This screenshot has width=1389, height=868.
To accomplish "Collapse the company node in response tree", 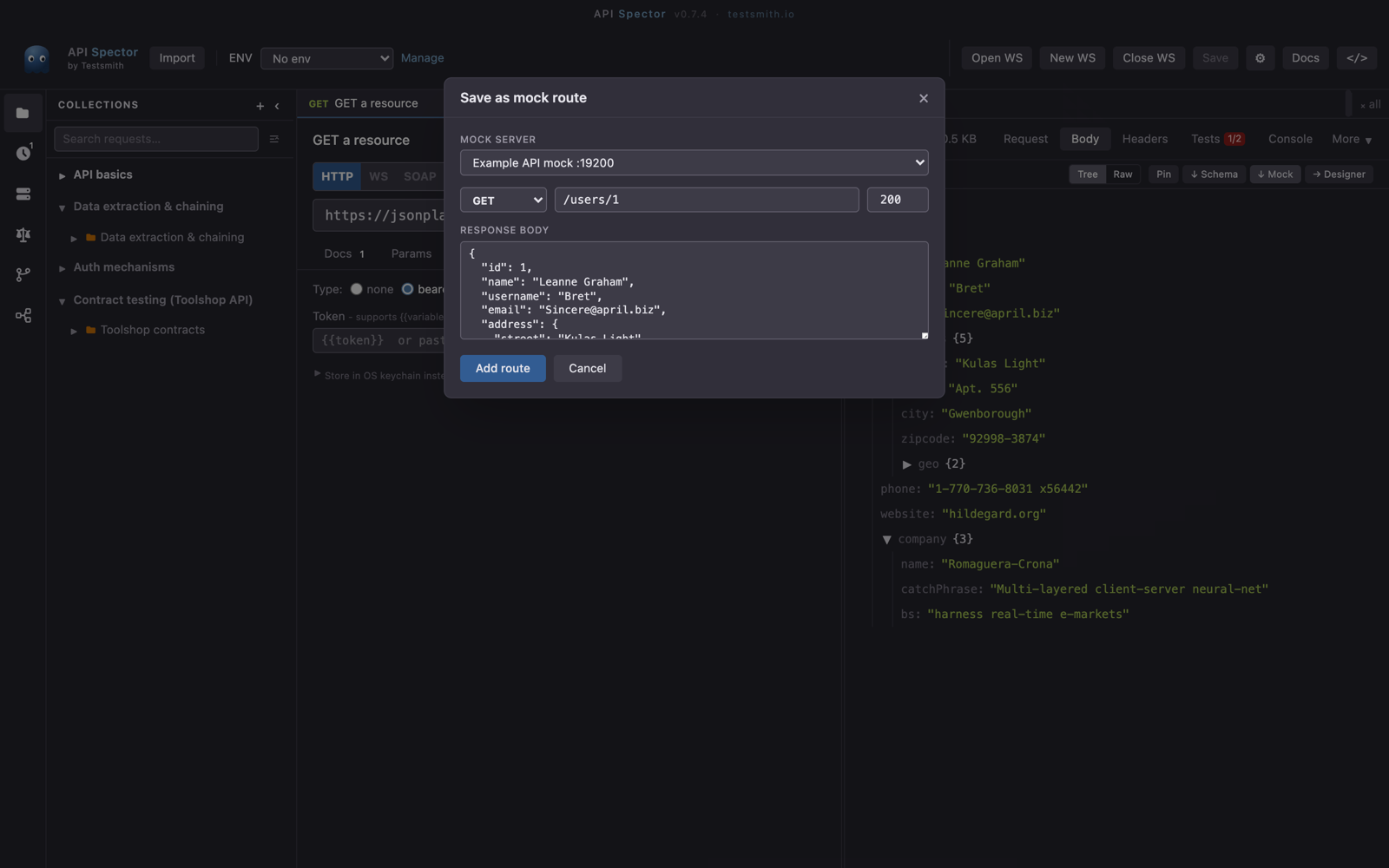I will click(886, 539).
